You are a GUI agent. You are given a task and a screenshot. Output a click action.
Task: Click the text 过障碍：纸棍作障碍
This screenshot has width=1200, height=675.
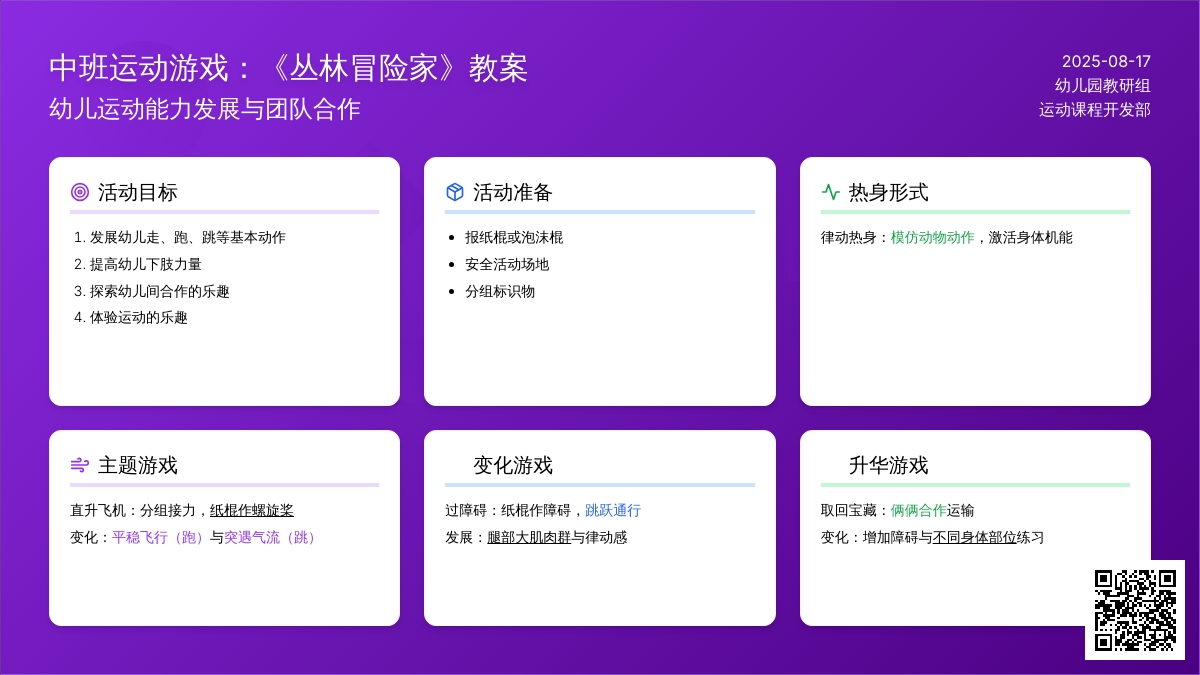(508, 510)
